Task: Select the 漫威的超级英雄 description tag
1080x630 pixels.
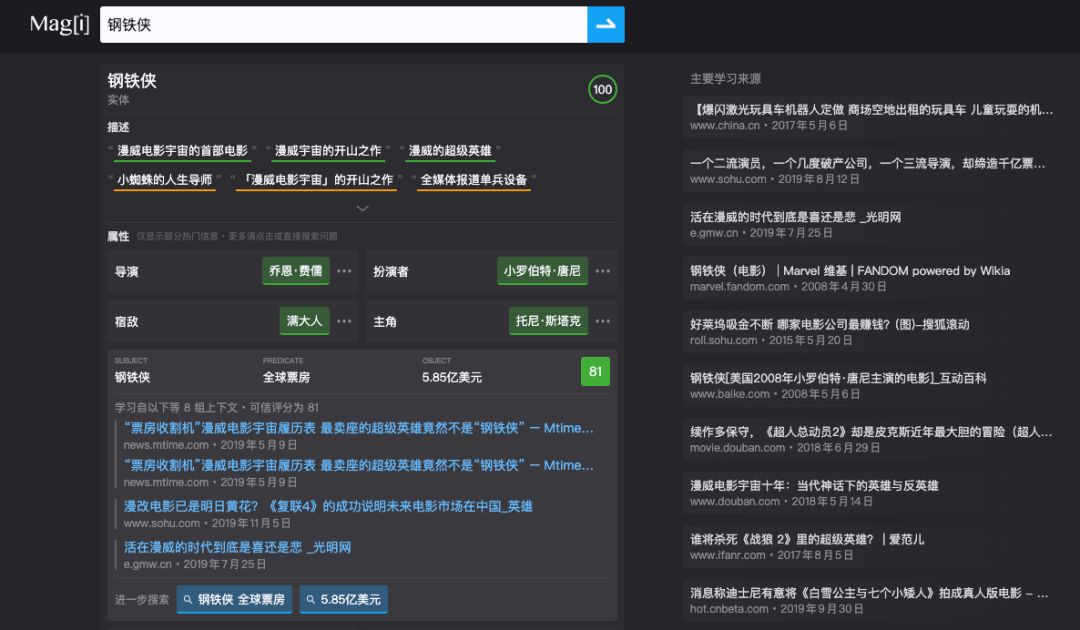Action: point(450,151)
